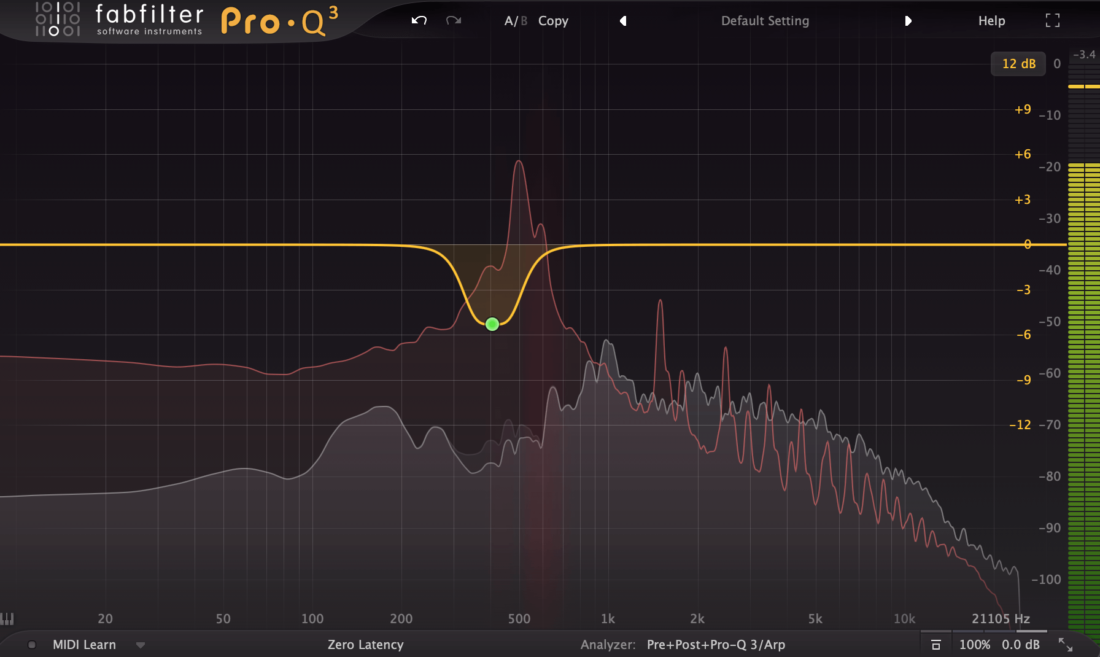The height and width of the screenshot is (657, 1100).
Task: Click the MIDI Learn button
Action: point(84,644)
